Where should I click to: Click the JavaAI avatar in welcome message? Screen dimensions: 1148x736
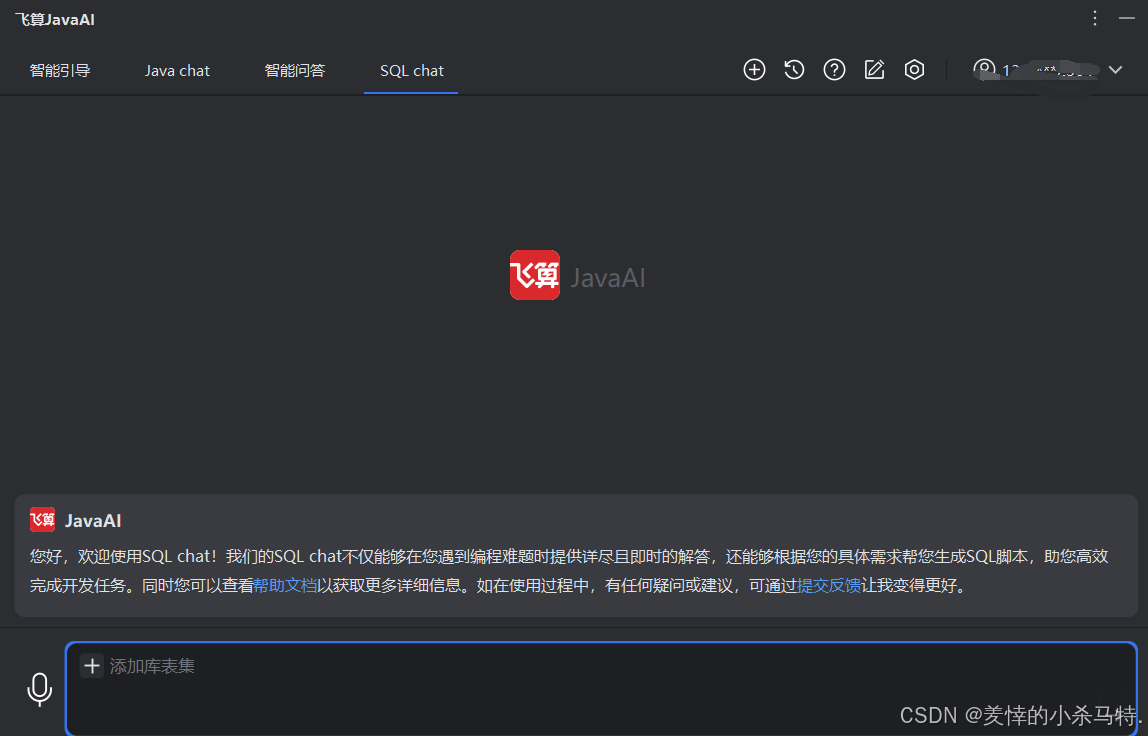[x=42, y=520]
